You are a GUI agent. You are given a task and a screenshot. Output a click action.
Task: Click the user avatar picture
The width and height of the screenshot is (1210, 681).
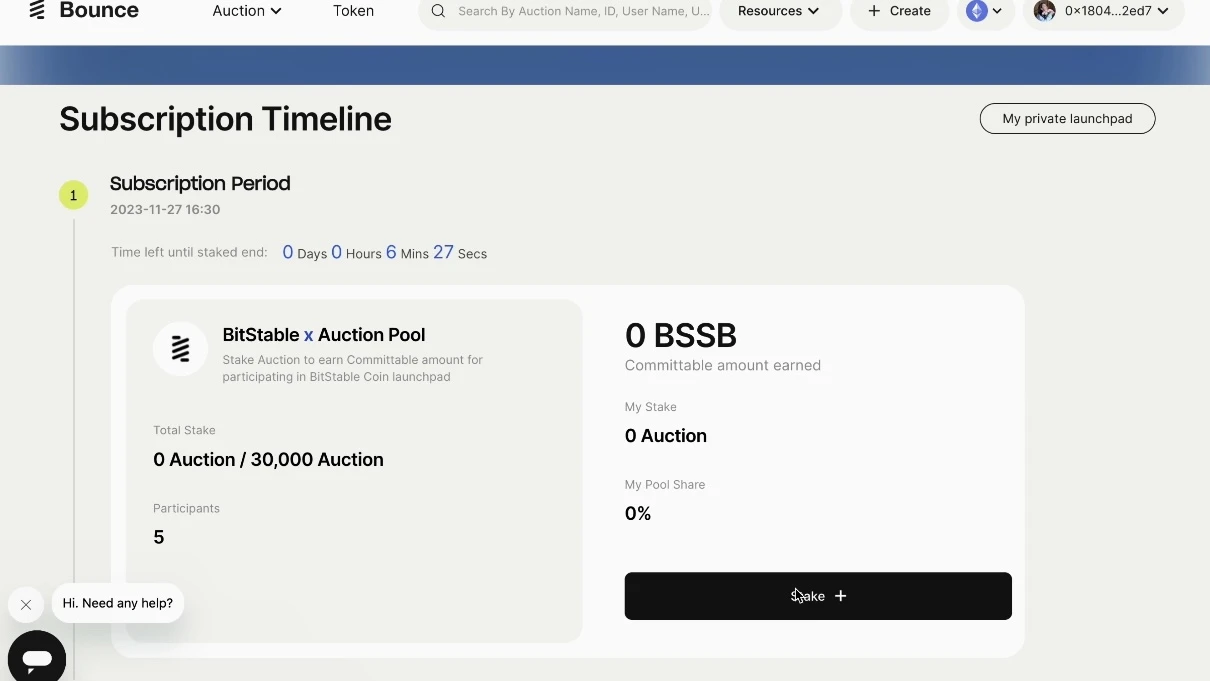(x=1044, y=10)
